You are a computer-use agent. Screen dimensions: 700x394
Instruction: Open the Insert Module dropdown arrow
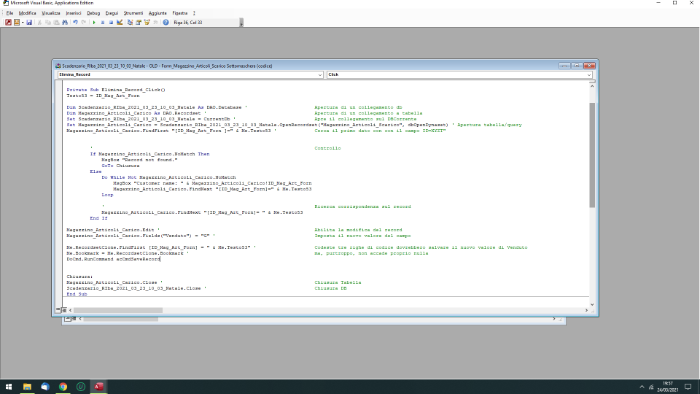tap(22, 22)
